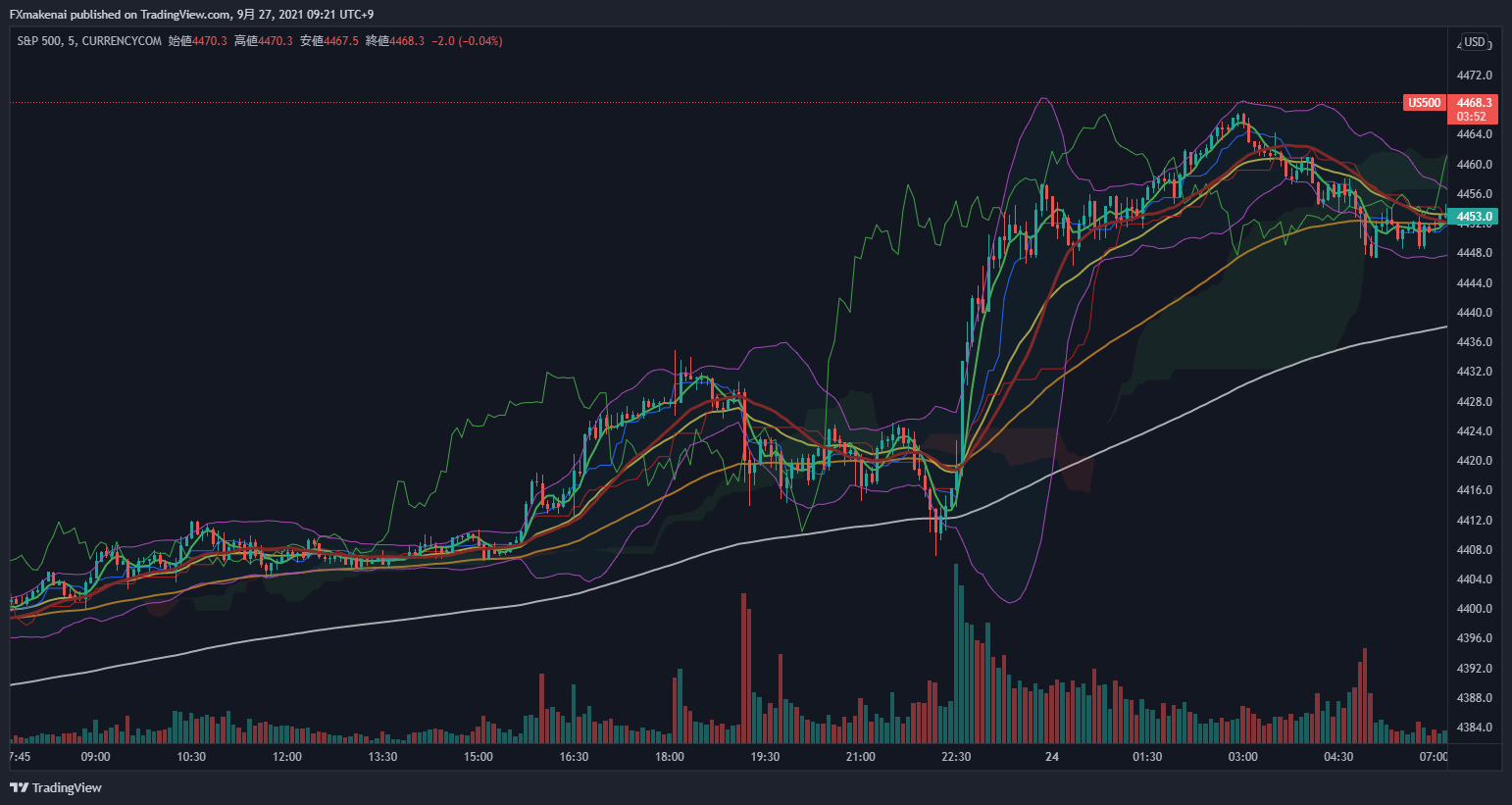Click the green 4453.0 indicator price label

point(1474,217)
